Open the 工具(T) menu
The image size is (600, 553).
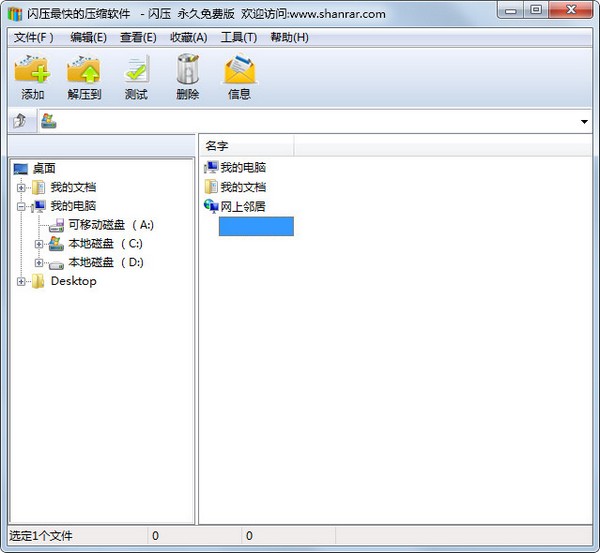tap(239, 38)
